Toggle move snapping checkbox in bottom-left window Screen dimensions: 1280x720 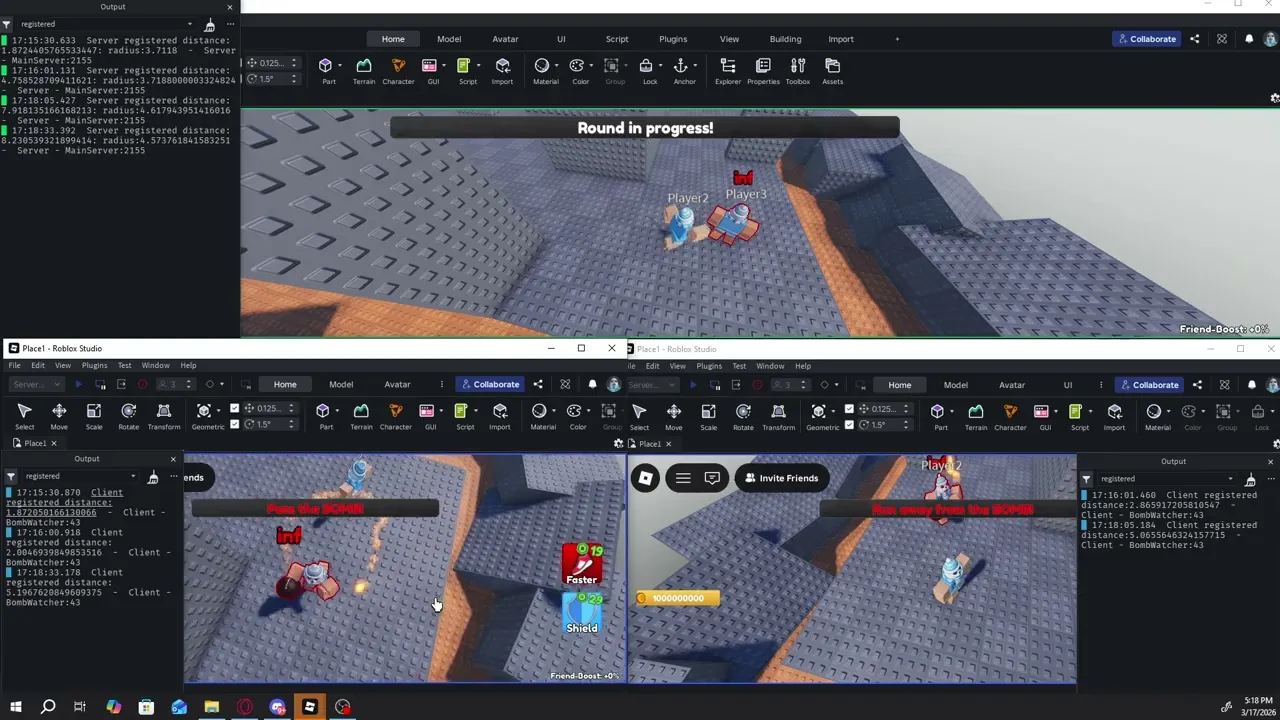click(x=235, y=408)
